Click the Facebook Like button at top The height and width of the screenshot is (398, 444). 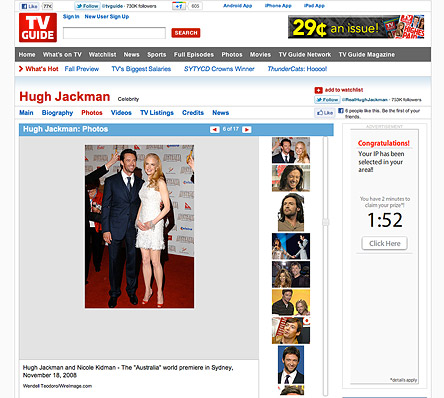[30, 6]
